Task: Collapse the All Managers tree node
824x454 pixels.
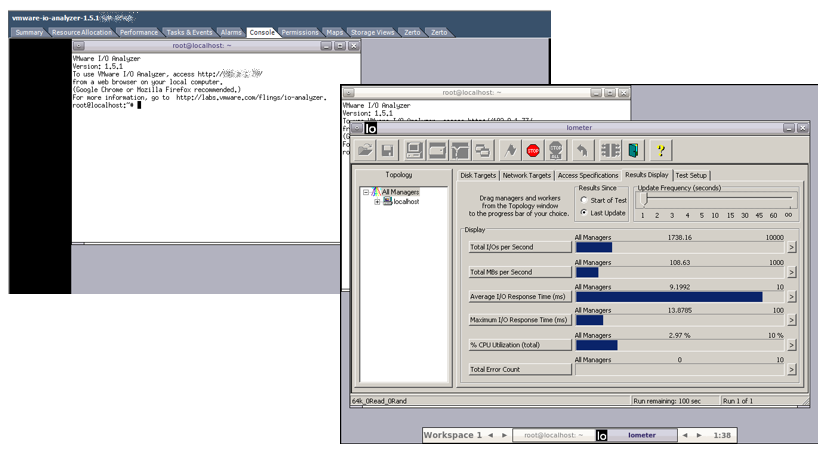Action: 367,192
